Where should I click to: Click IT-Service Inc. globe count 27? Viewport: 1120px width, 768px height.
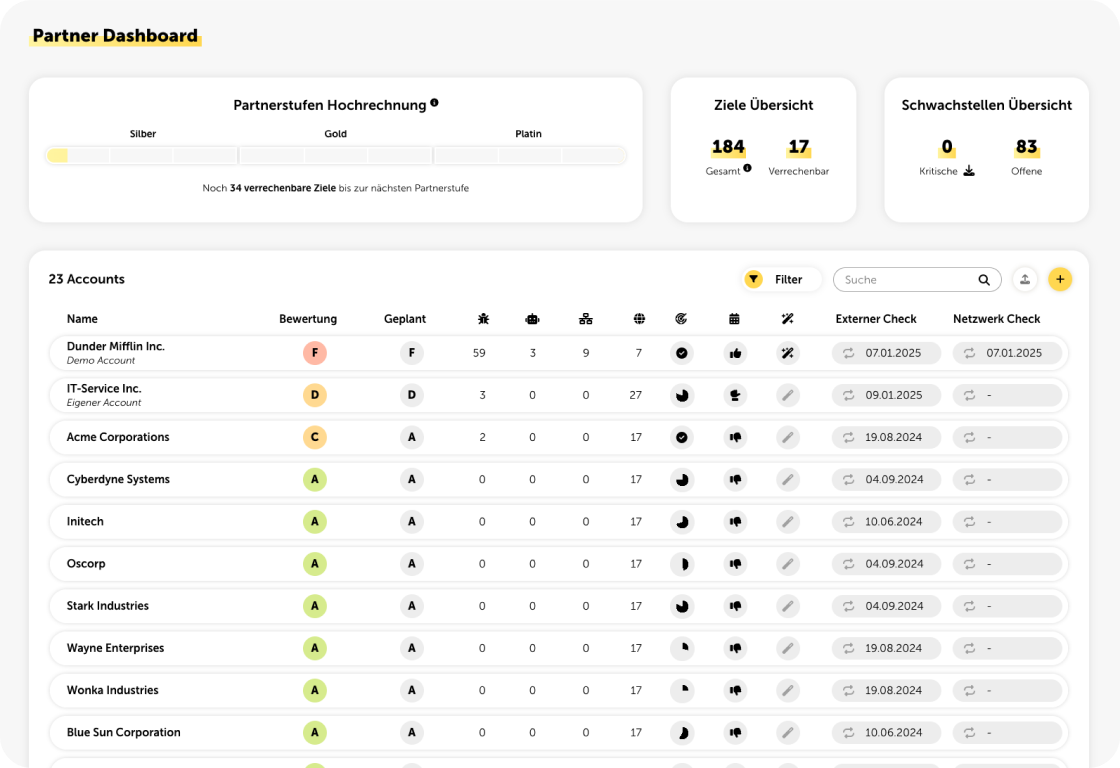click(636, 395)
